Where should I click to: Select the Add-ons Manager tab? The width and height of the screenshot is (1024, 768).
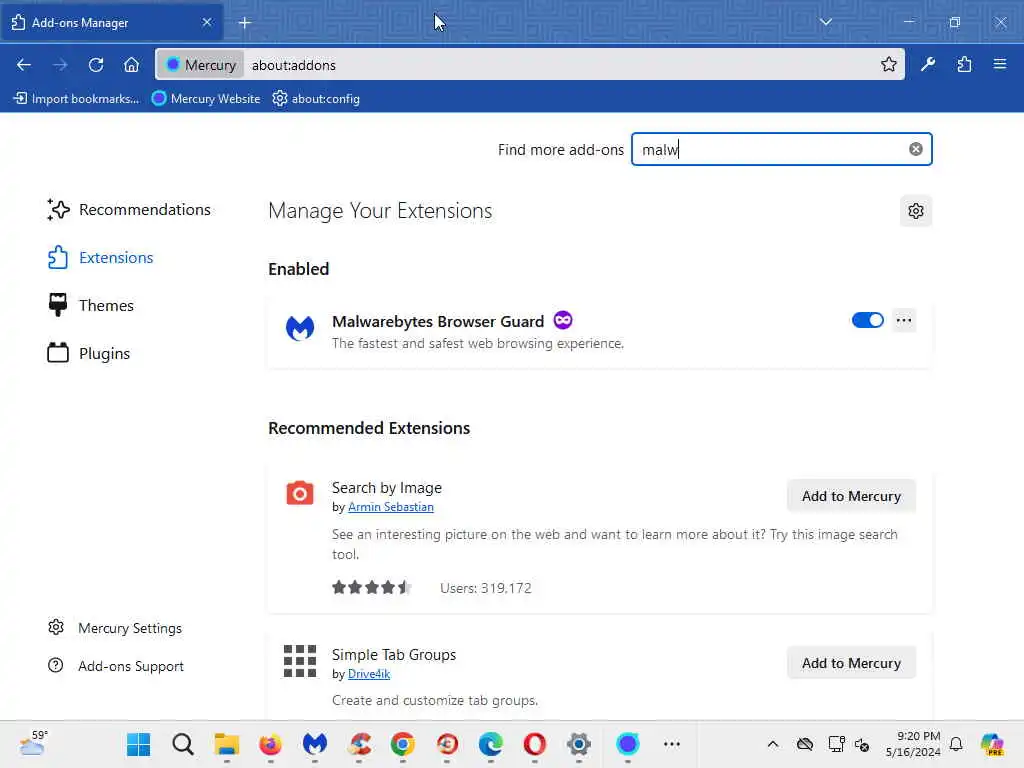click(111, 22)
